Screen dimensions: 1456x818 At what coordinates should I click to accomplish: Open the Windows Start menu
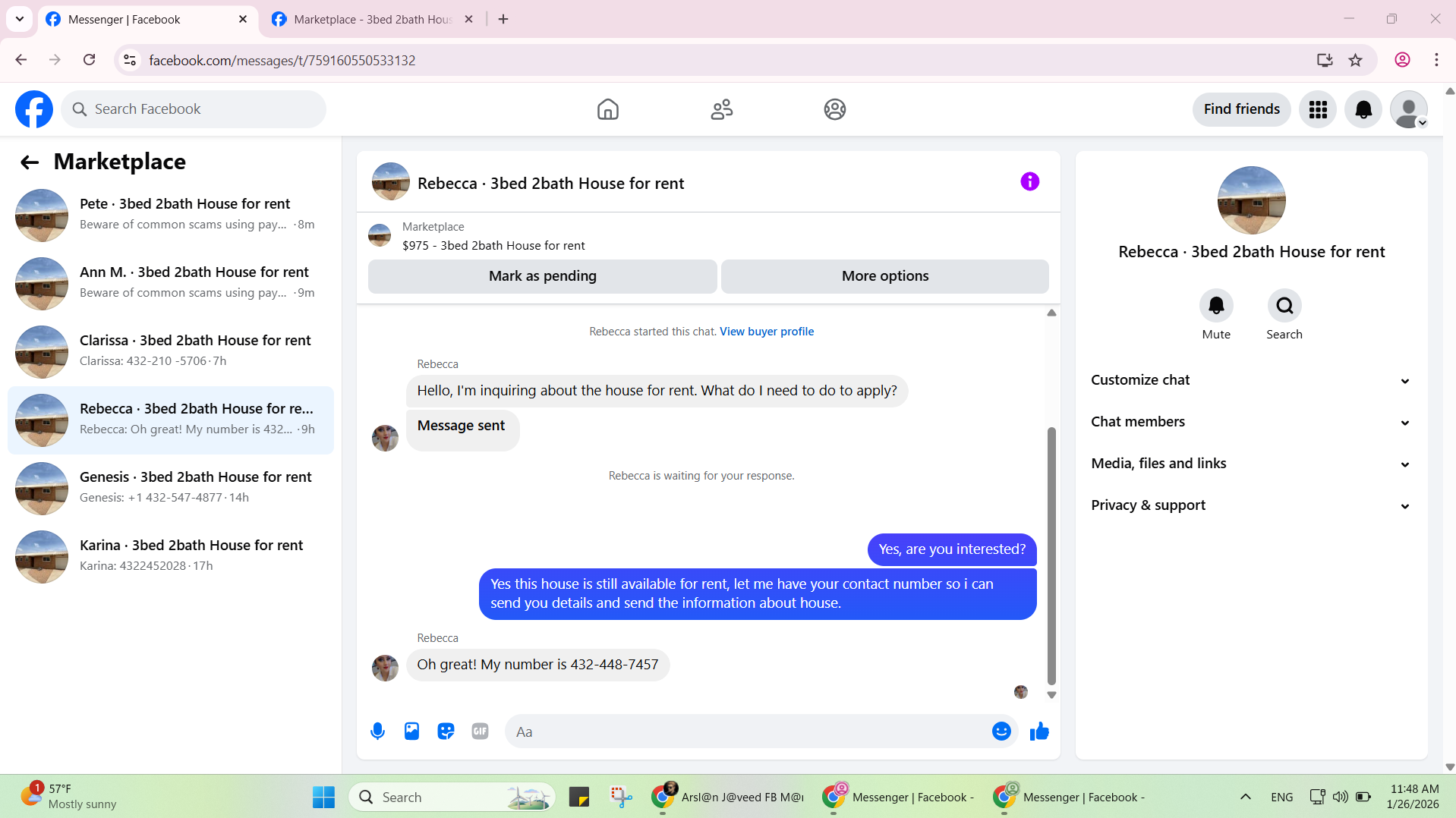point(323,797)
